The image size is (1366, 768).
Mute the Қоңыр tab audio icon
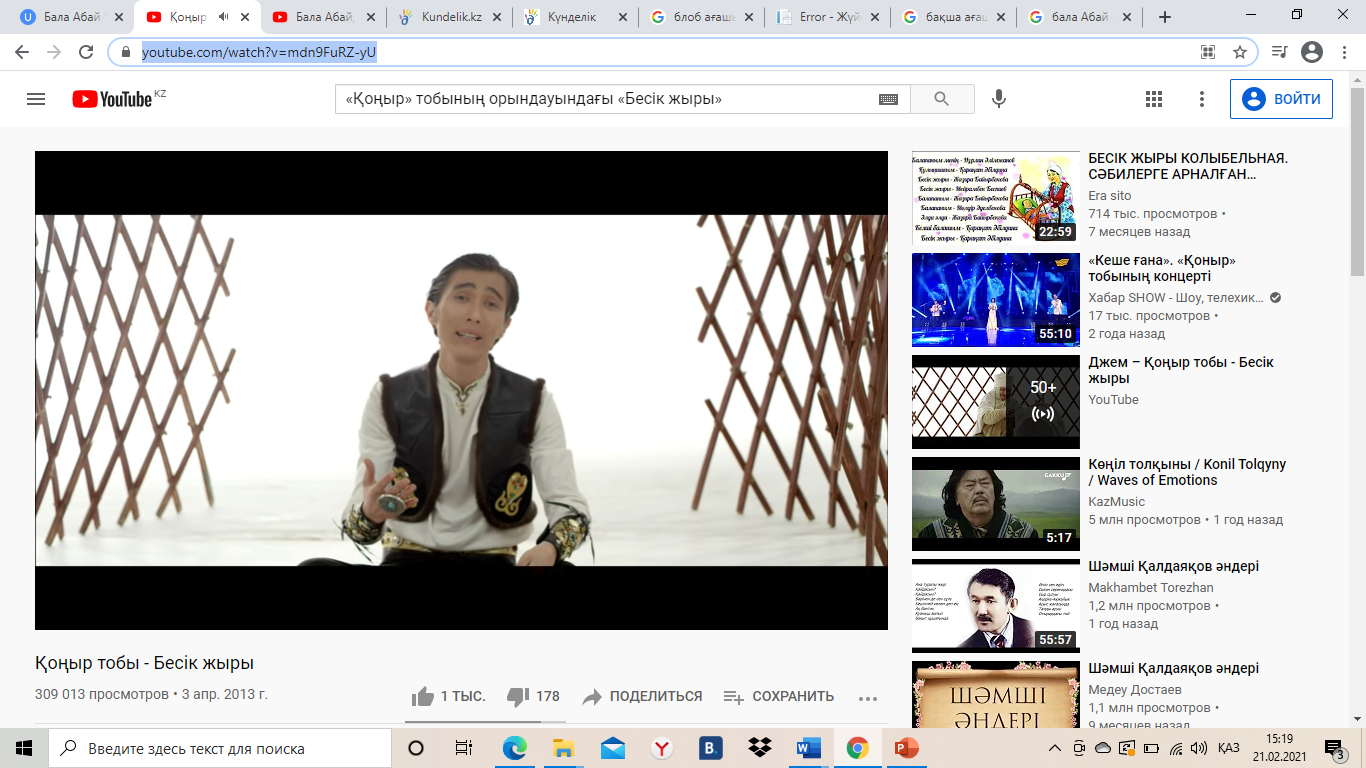[x=222, y=17]
